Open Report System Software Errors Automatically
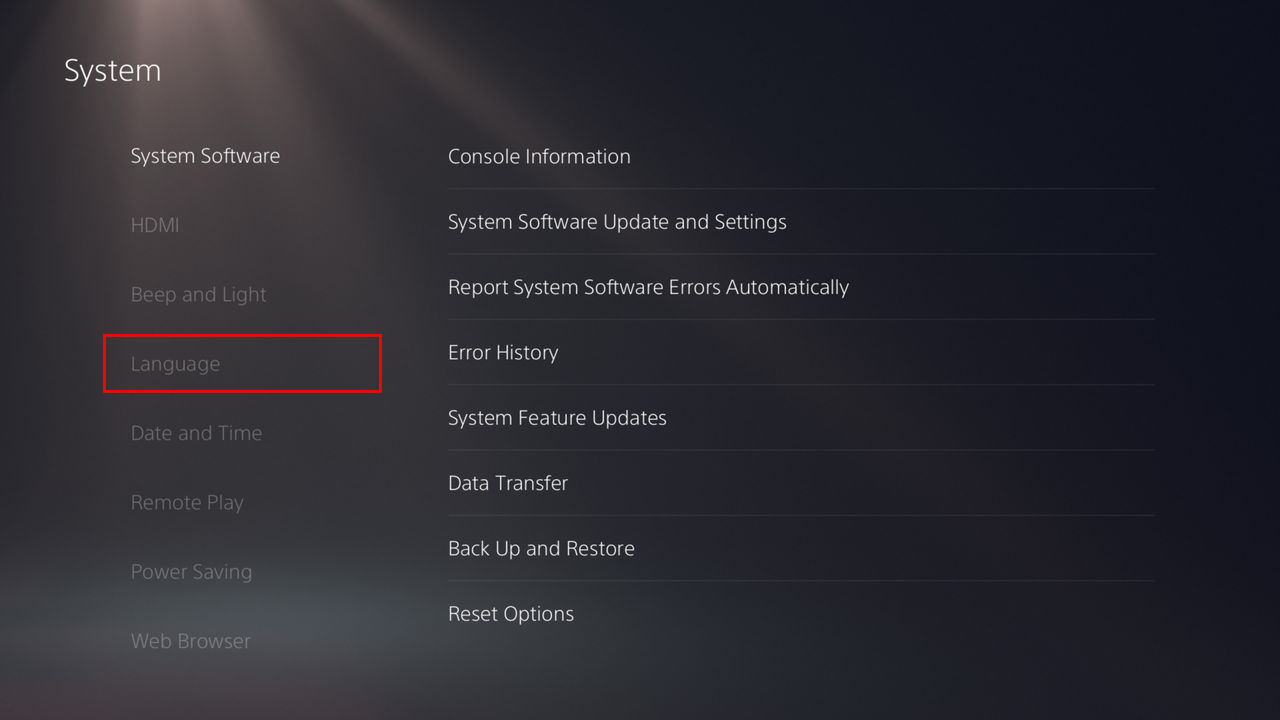The image size is (1280, 720). (x=648, y=287)
